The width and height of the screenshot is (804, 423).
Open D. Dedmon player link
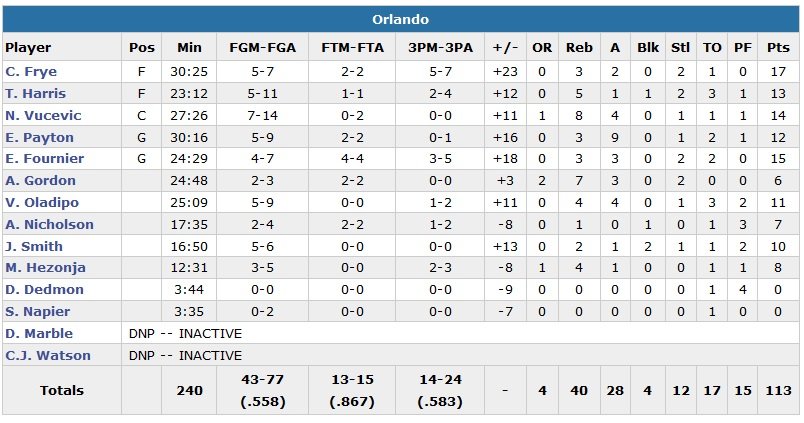[x=44, y=290]
